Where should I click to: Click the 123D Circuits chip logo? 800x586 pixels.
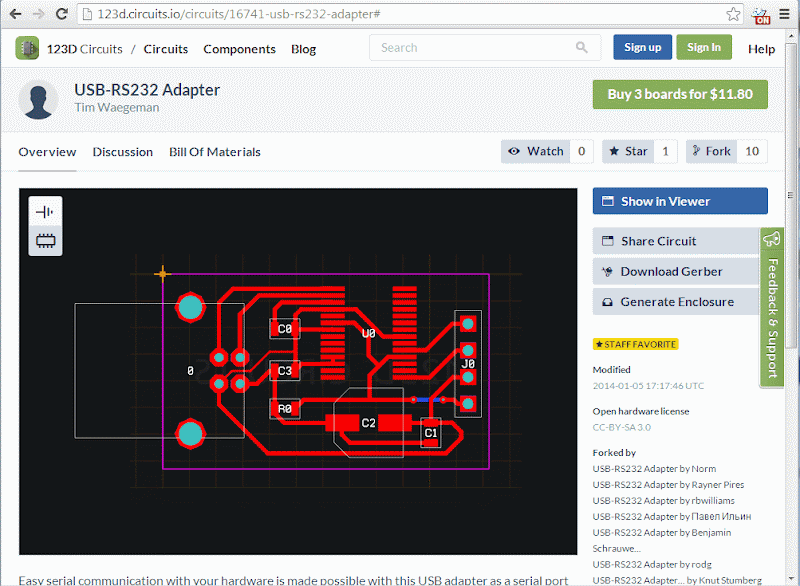coord(27,48)
